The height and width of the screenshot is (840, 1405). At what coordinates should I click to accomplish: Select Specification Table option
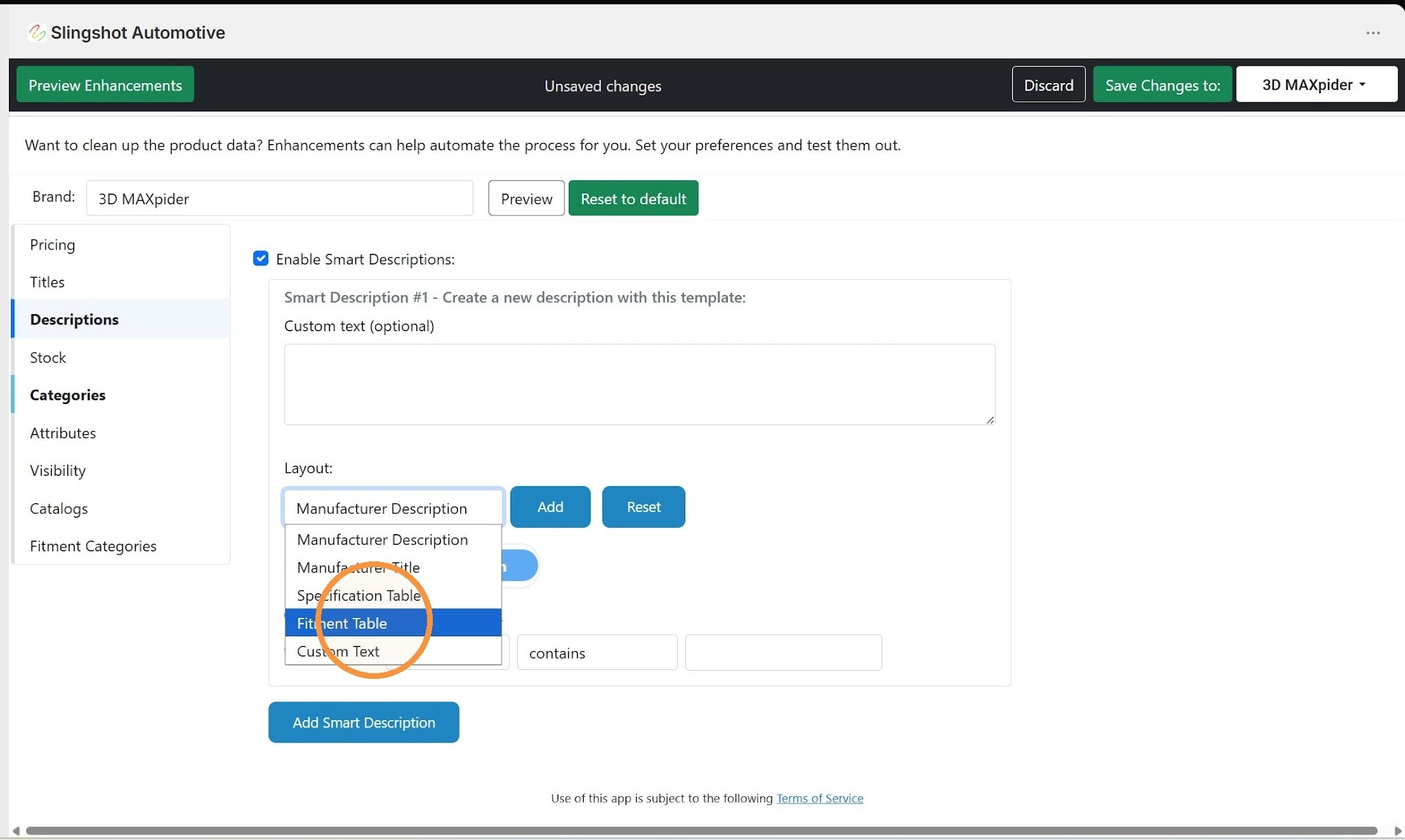tap(393, 595)
